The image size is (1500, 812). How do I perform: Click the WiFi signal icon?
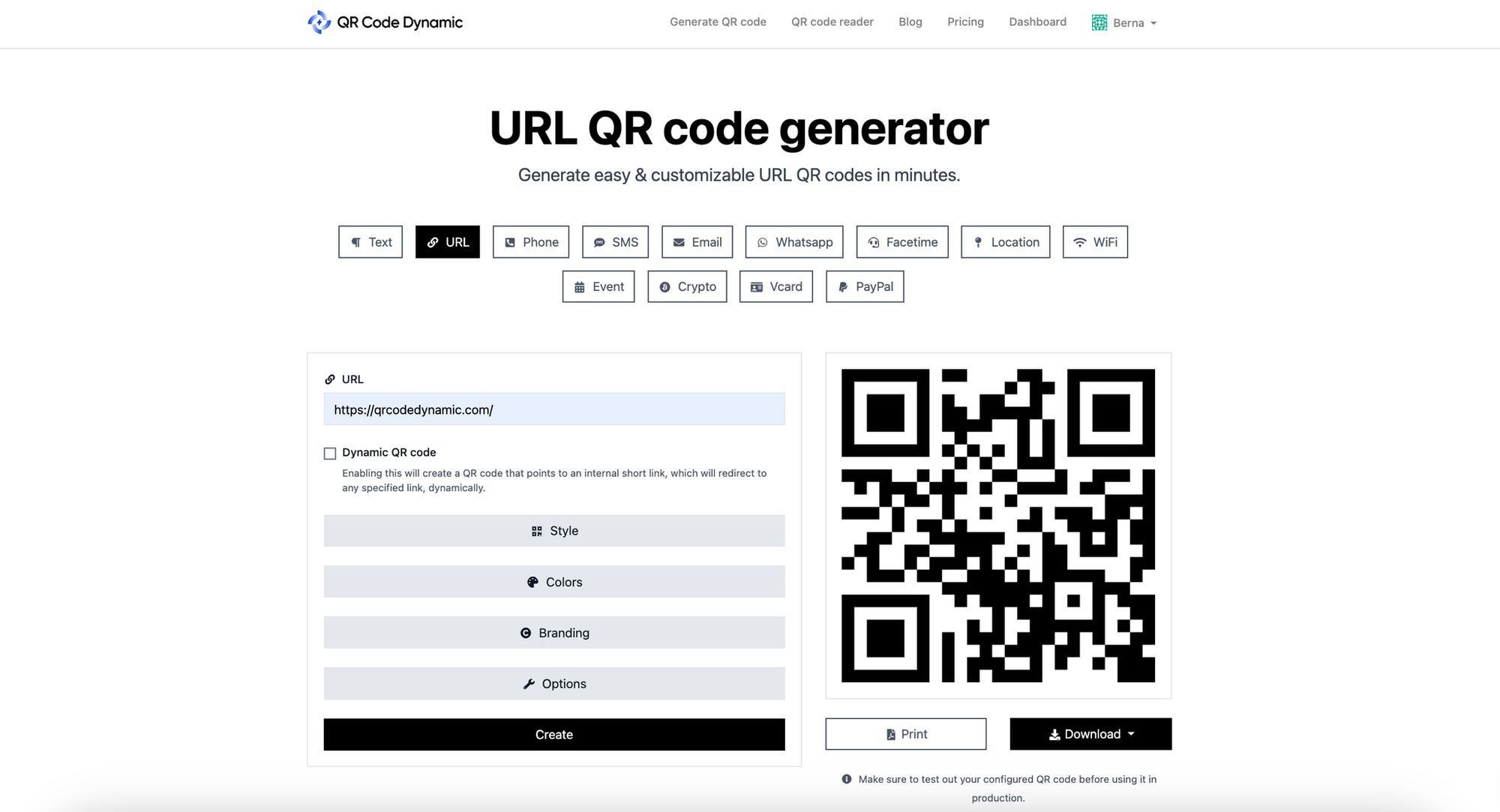(1080, 242)
